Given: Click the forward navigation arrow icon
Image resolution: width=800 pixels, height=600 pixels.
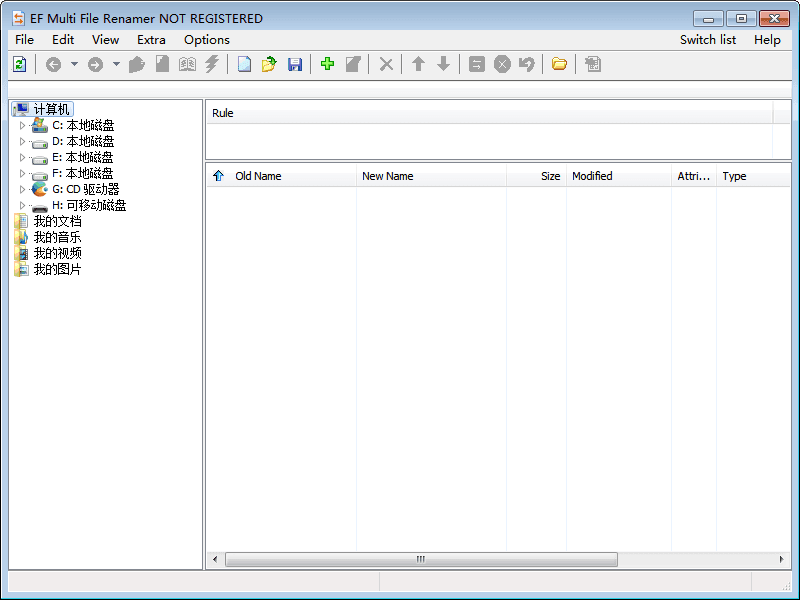Looking at the screenshot, I should (95, 64).
